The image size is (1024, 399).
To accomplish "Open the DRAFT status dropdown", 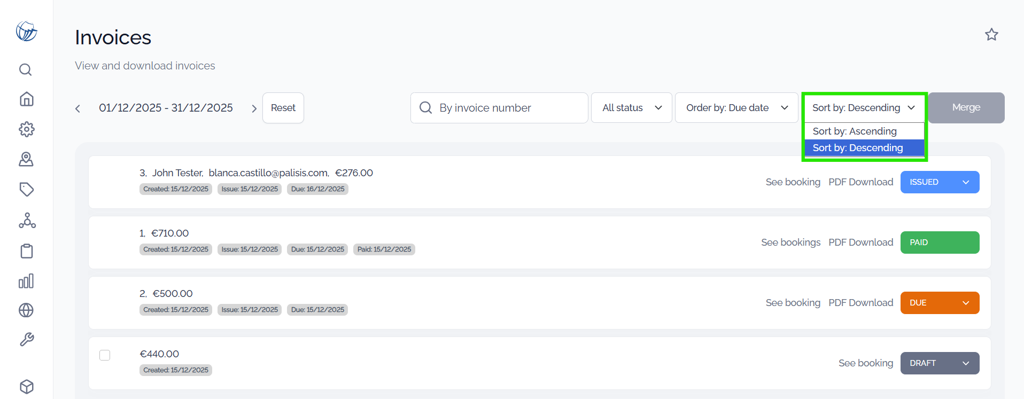I will pos(940,363).
